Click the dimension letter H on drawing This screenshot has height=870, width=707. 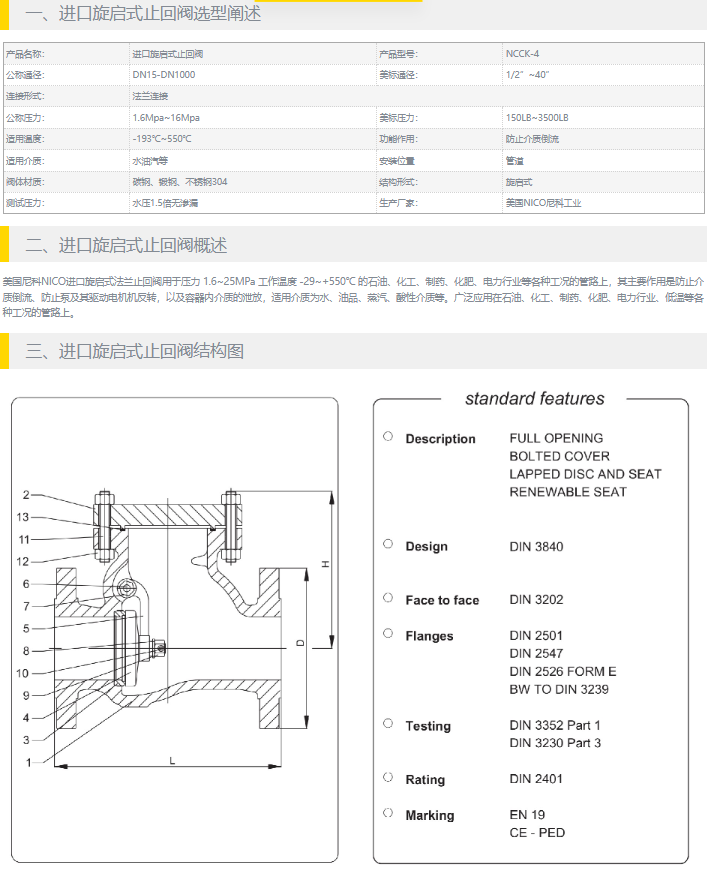tap(325, 565)
